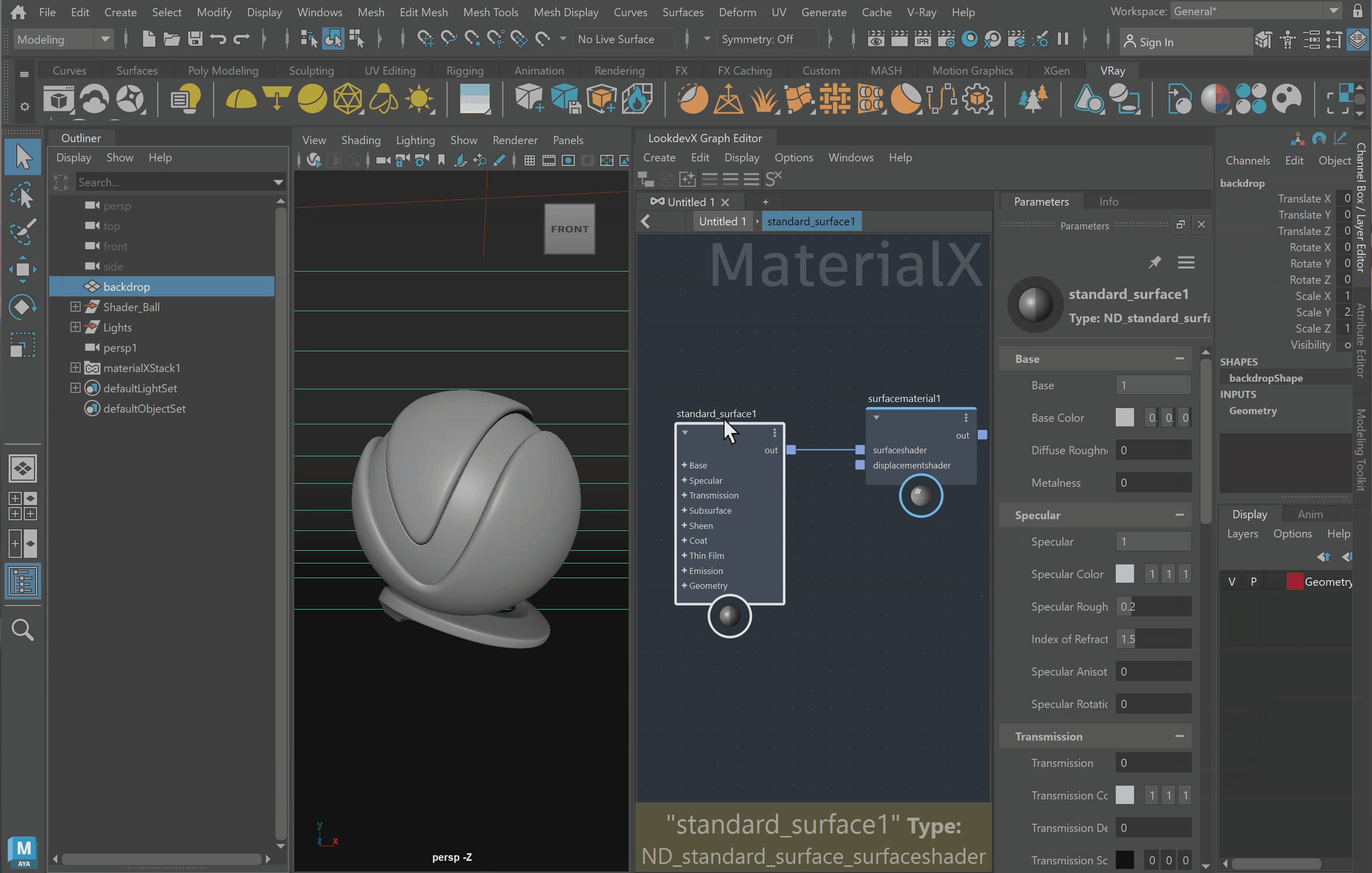This screenshot has width=1372, height=873.
Task: Open the Base Color swatch
Action: point(1124,418)
